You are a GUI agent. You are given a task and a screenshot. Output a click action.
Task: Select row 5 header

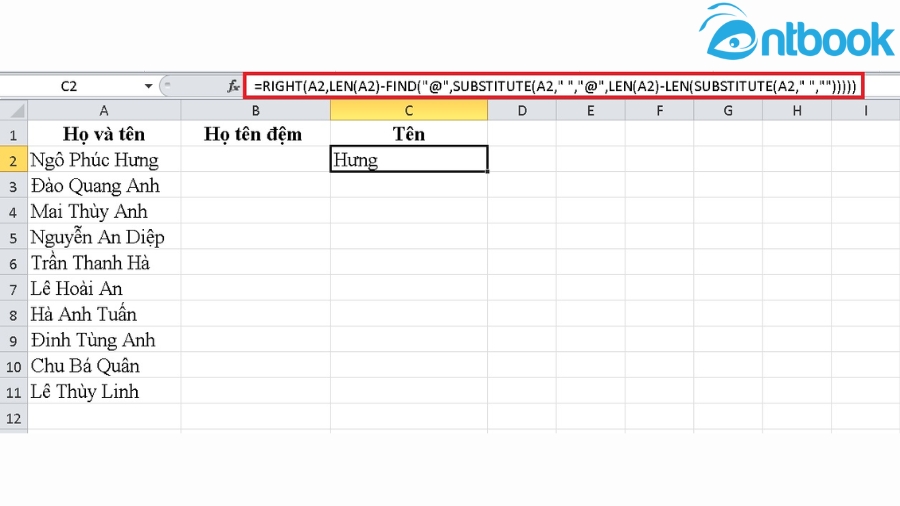[14, 238]
